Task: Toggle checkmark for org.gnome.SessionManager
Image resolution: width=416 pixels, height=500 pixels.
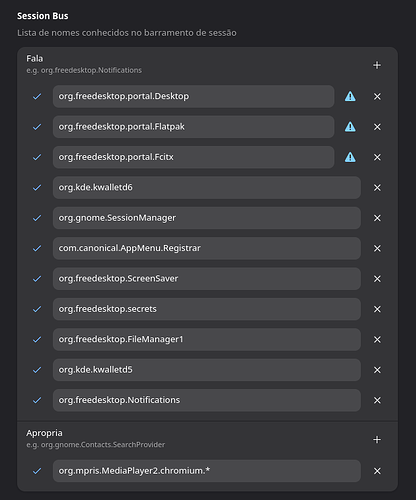Action: tap(37, 218)
